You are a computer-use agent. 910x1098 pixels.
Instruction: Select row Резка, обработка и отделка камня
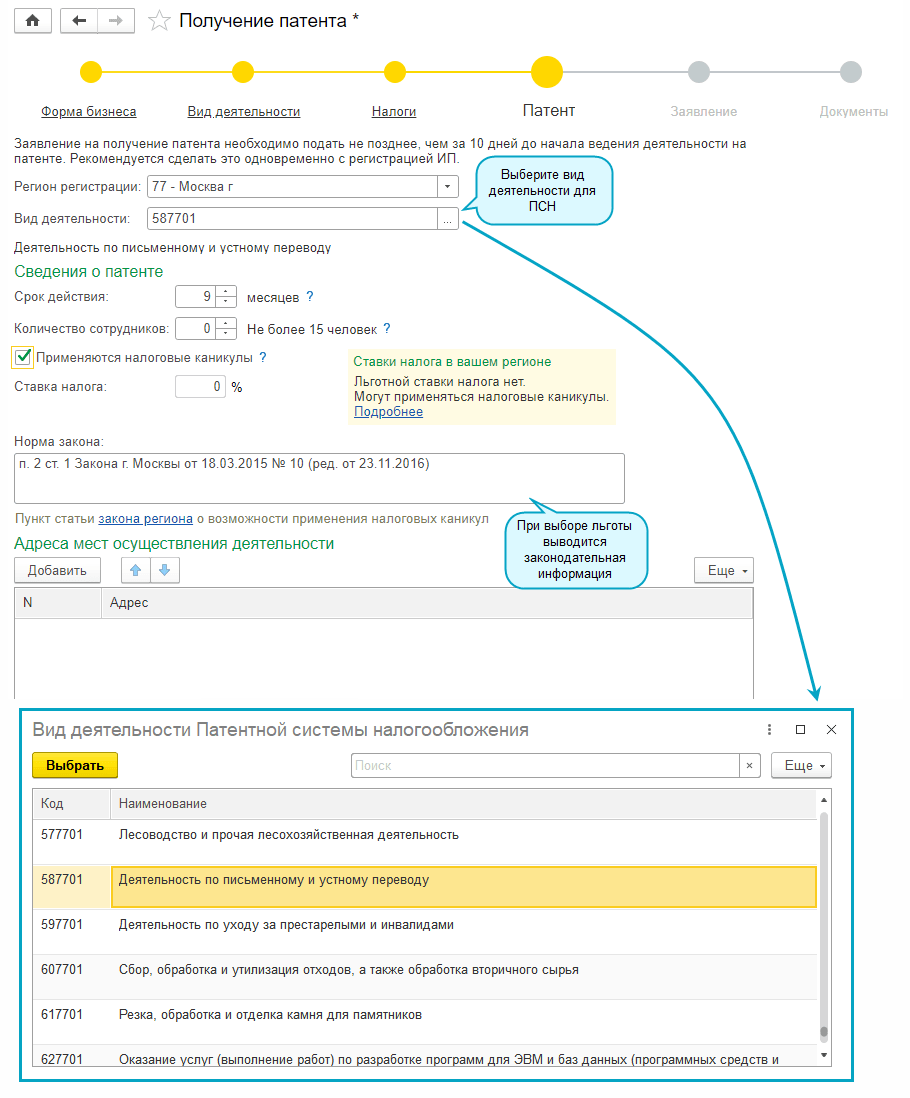click(x=425, y=1022)
